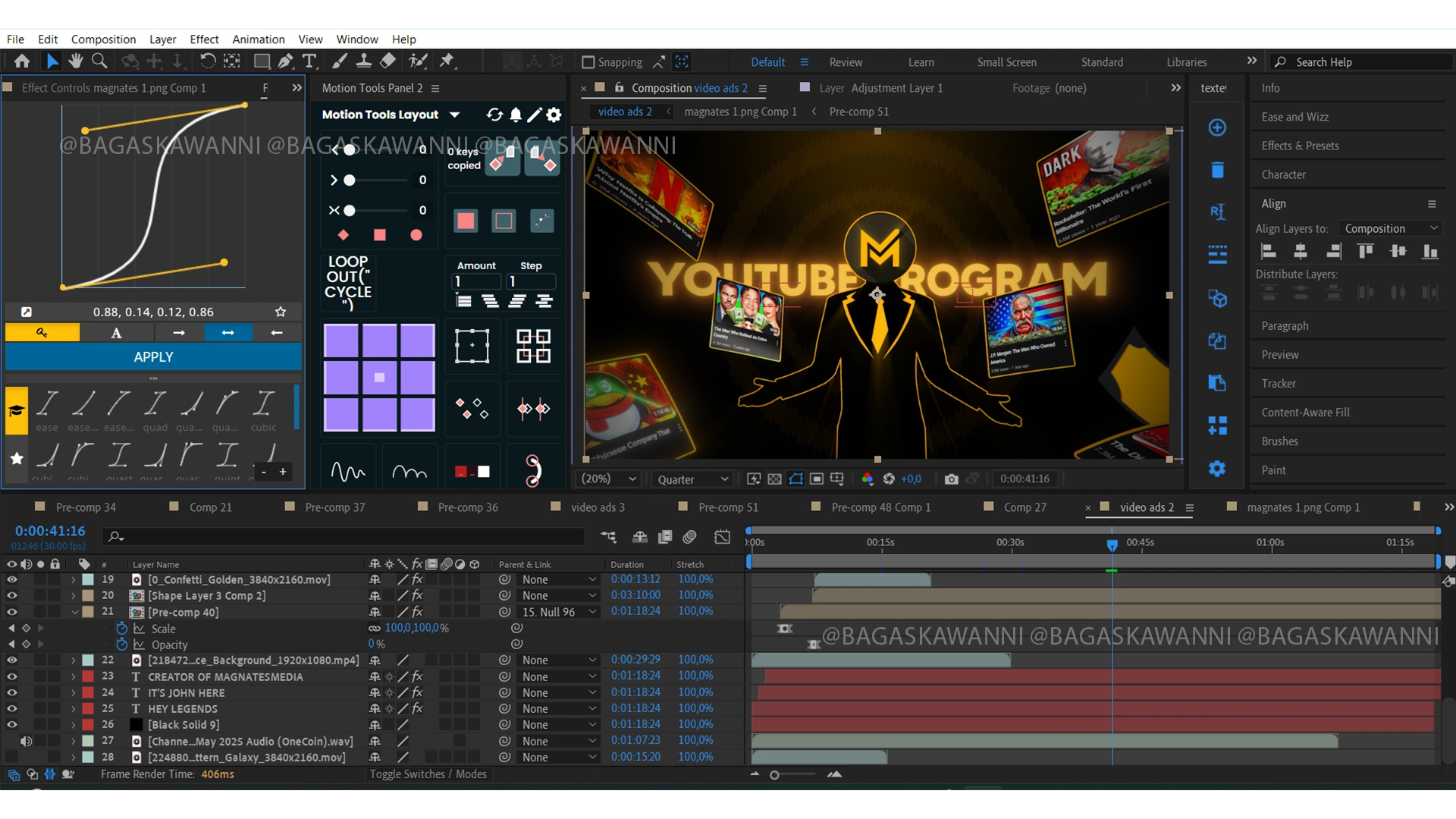Viewport: 1456px width, 819px height.
Task: Hide layer 20 Shape Layer 3 Comp 2
Action: pos(11,595)
